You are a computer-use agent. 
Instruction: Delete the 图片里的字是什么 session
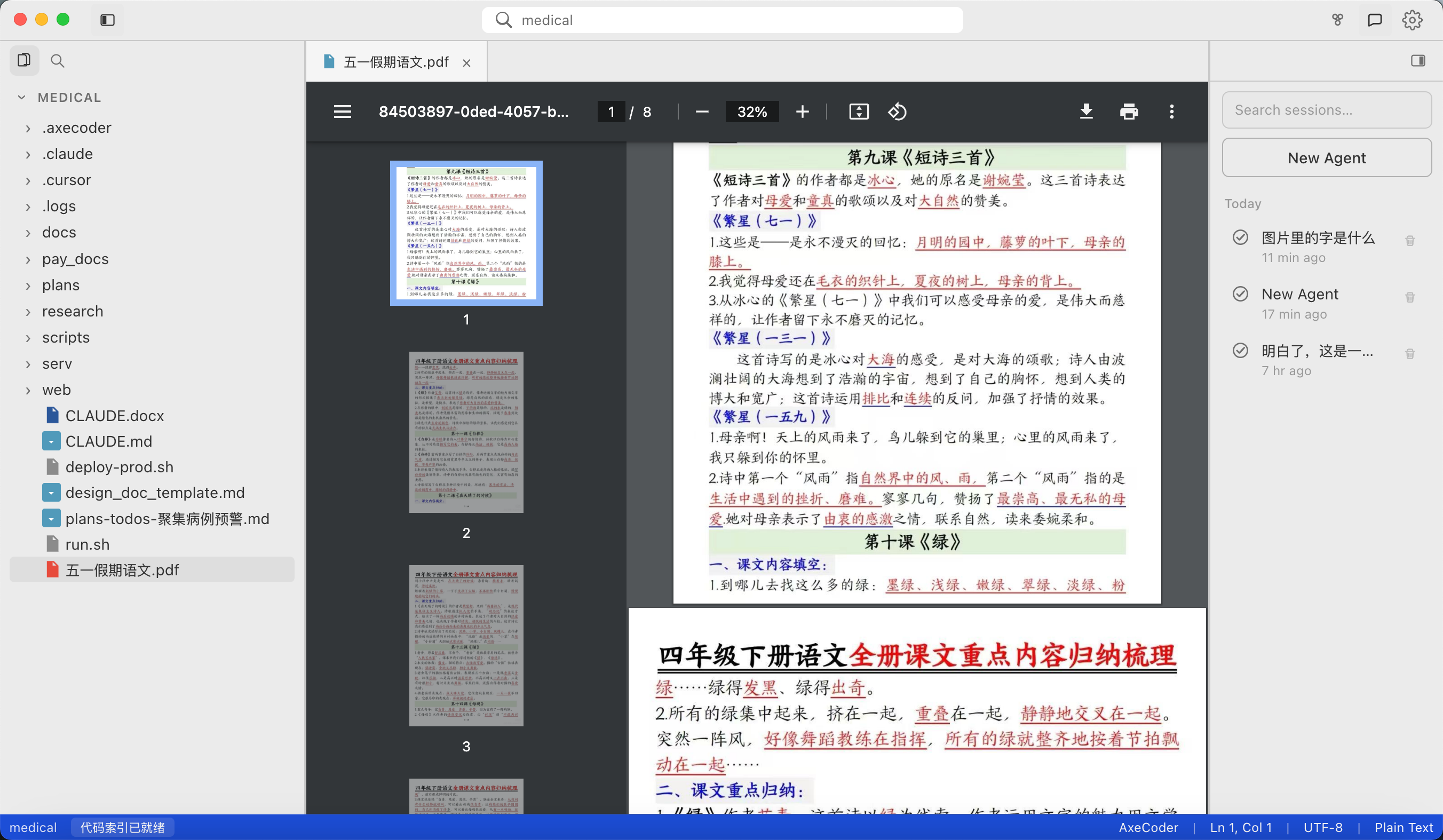click(x=1410, y=241)
